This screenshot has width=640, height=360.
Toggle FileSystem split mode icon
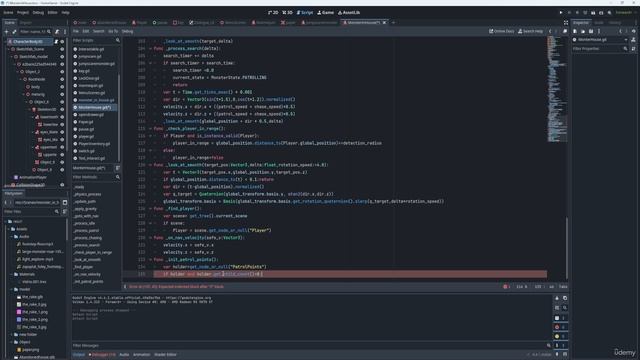(x=65, y=202)
